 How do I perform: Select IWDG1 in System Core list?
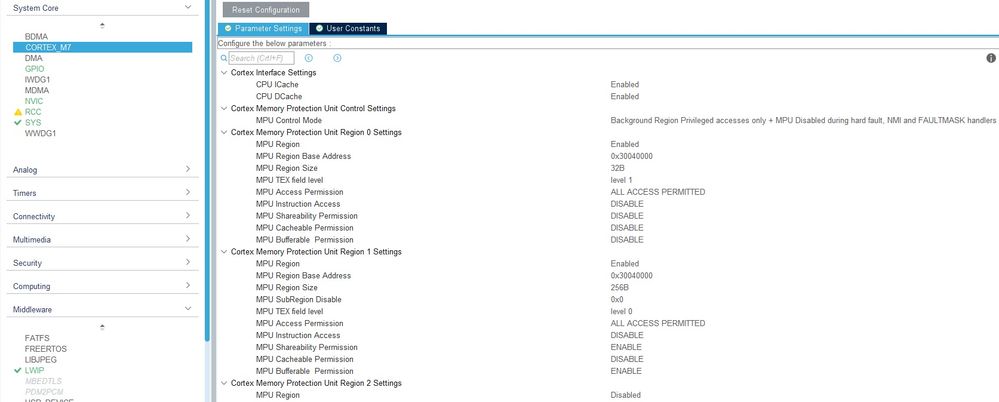(37, 80)
